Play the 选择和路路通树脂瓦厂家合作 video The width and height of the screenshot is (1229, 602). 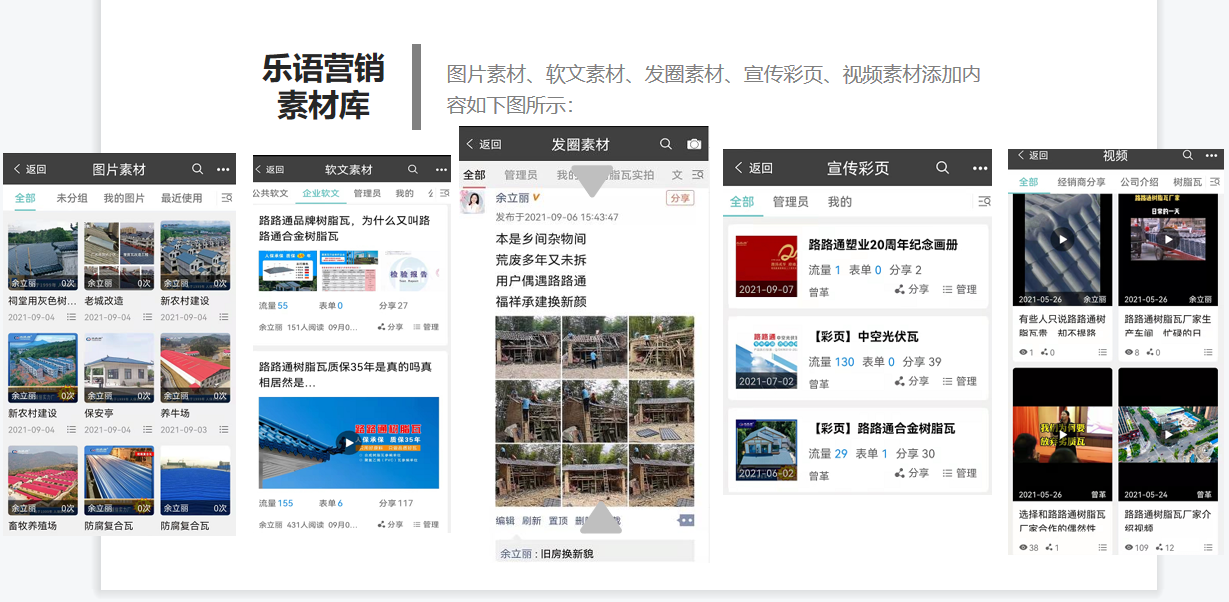(x=1062, y=435)
